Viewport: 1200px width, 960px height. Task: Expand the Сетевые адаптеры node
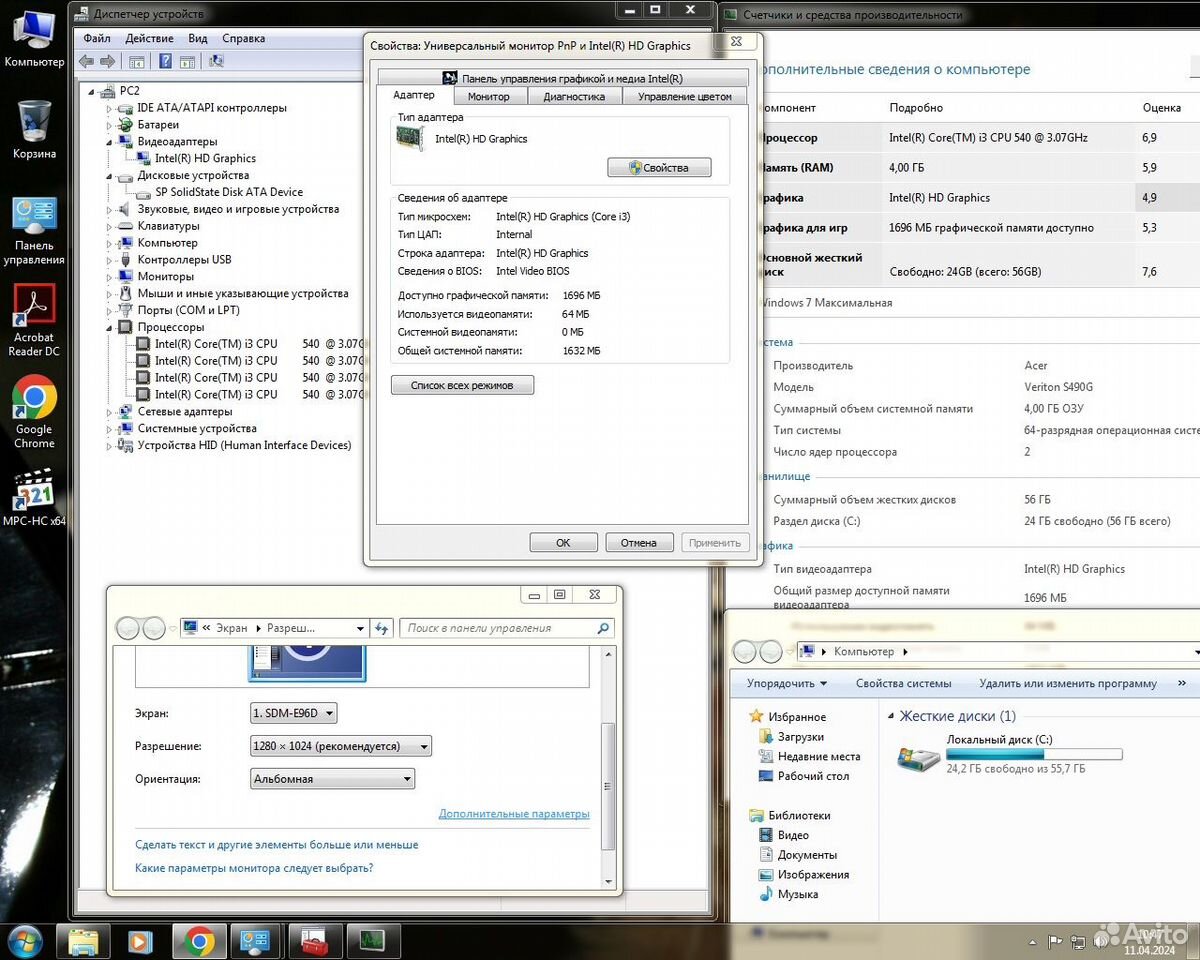coord(110,411)
